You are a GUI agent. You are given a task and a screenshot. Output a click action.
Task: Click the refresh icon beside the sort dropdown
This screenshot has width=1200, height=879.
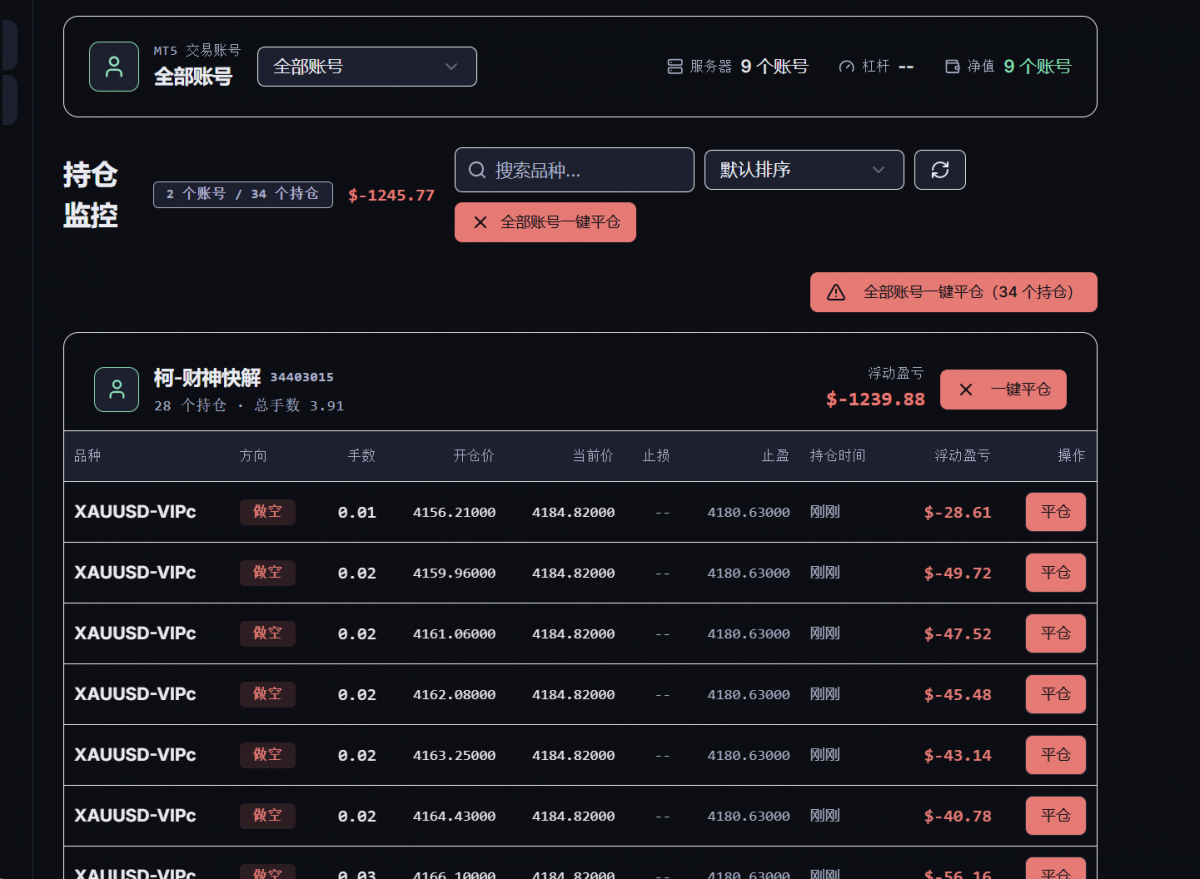coord(940,170)
